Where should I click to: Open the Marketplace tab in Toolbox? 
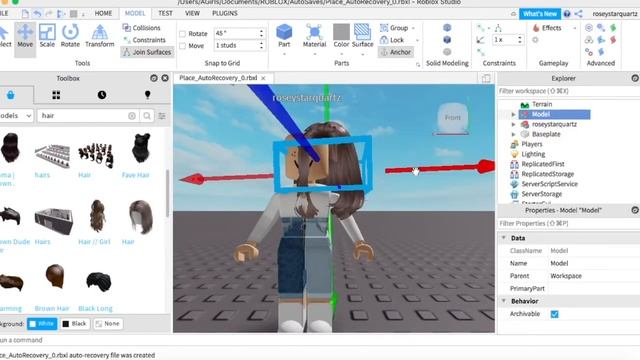11,95
